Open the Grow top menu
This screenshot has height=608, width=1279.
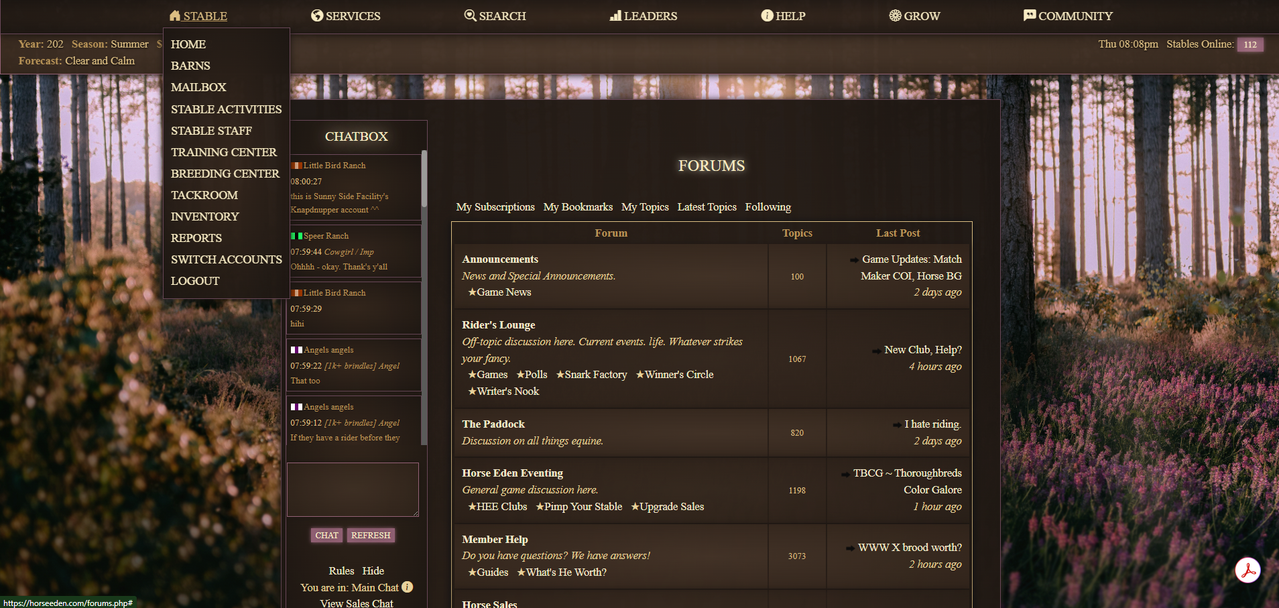914,16
